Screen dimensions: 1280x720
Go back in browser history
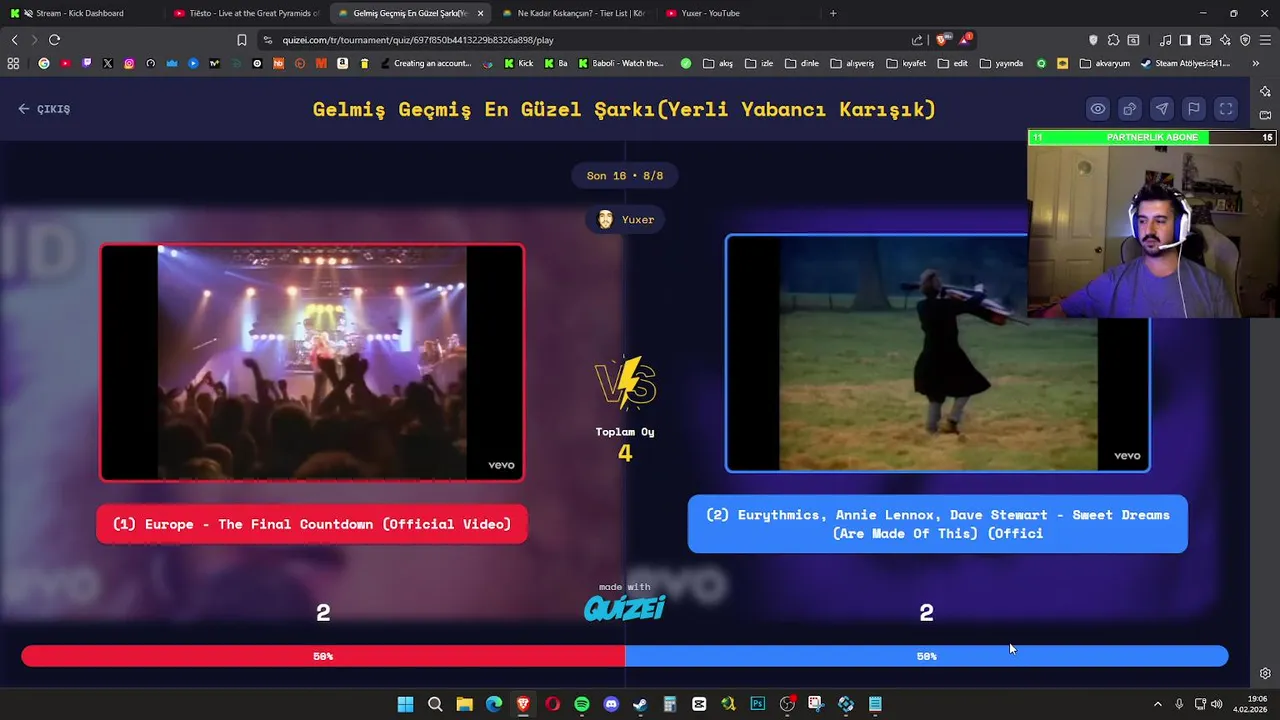(x=14, y=40)
